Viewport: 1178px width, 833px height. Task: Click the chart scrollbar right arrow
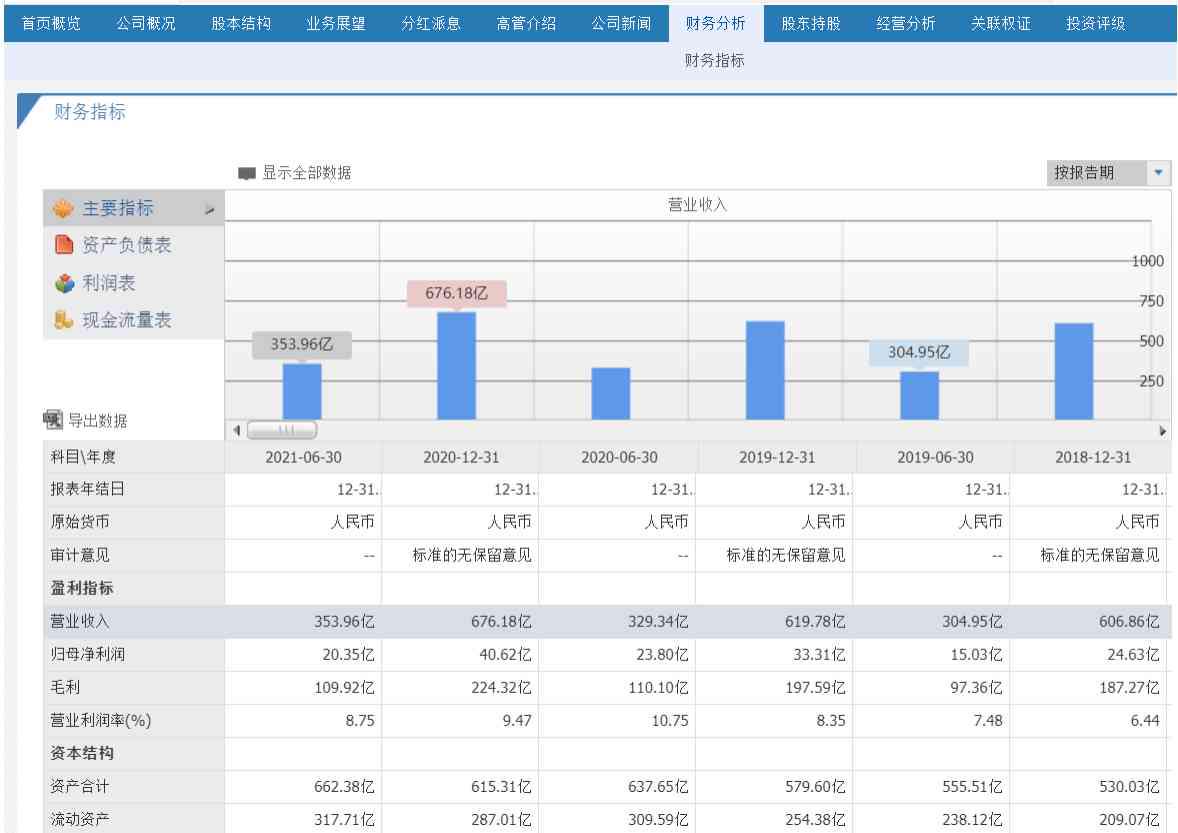[1162, 430]
